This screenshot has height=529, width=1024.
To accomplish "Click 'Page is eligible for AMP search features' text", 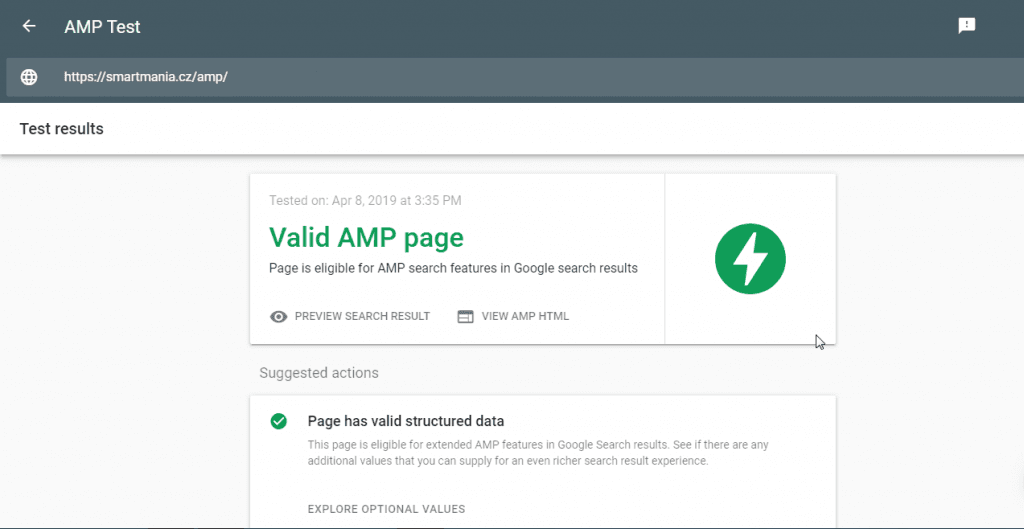I will click(453, 268).
